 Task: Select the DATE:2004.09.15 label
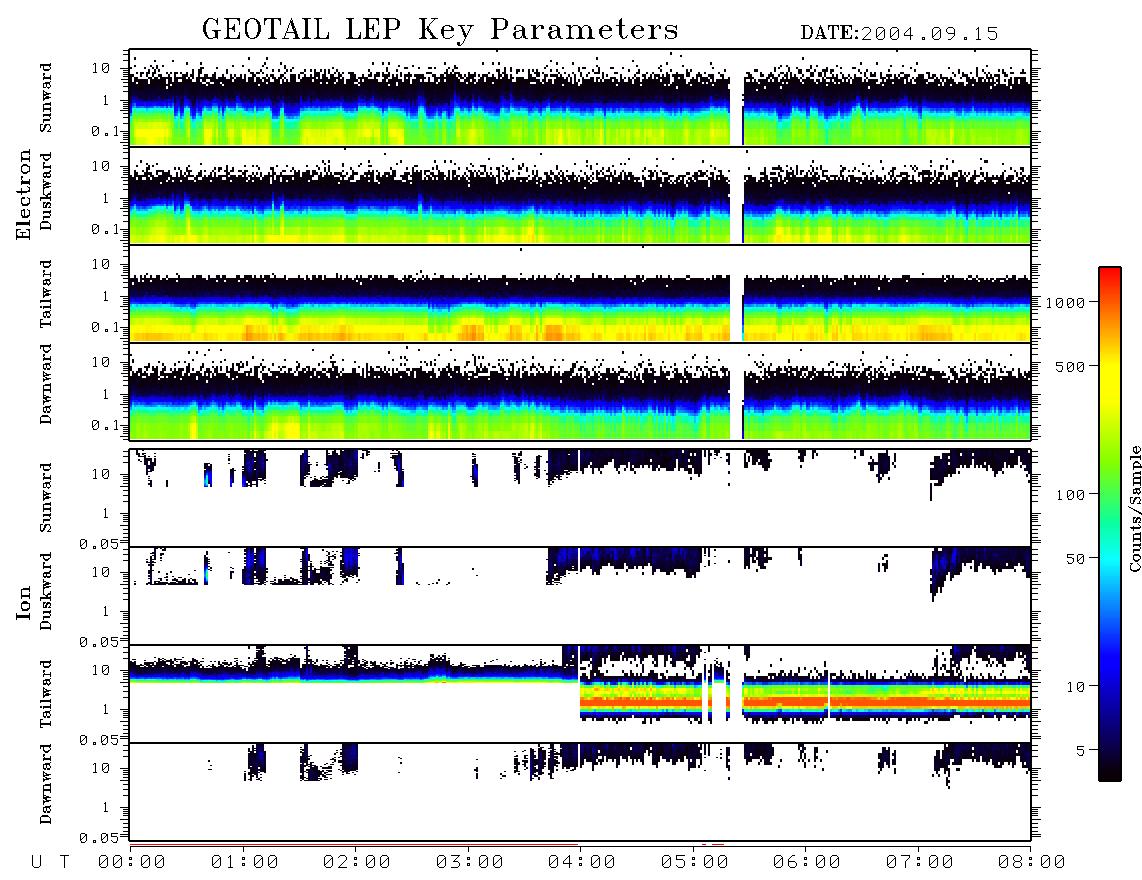point(899,34)
